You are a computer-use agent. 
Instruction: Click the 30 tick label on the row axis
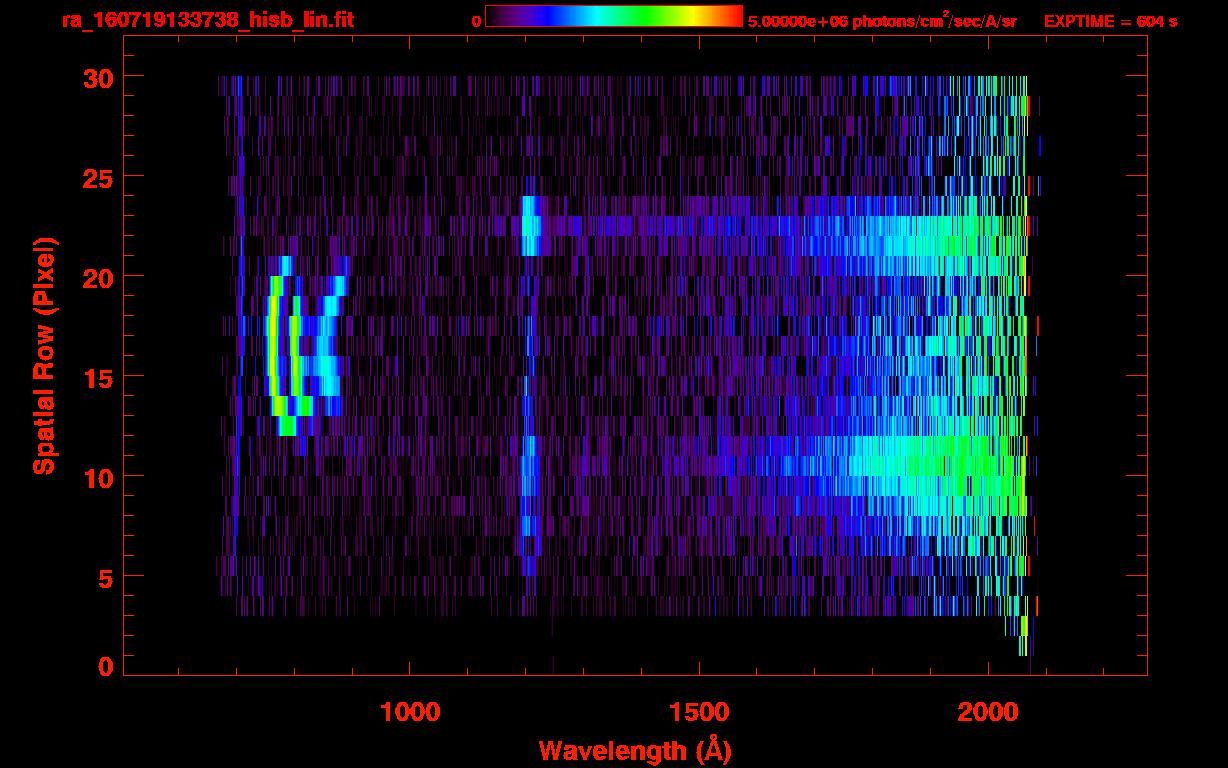coord(96,77)
